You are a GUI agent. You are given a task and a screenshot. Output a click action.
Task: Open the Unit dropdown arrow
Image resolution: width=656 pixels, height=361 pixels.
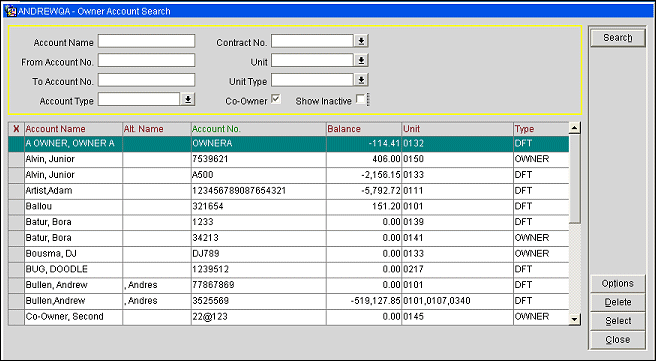(x=361, y=60)
